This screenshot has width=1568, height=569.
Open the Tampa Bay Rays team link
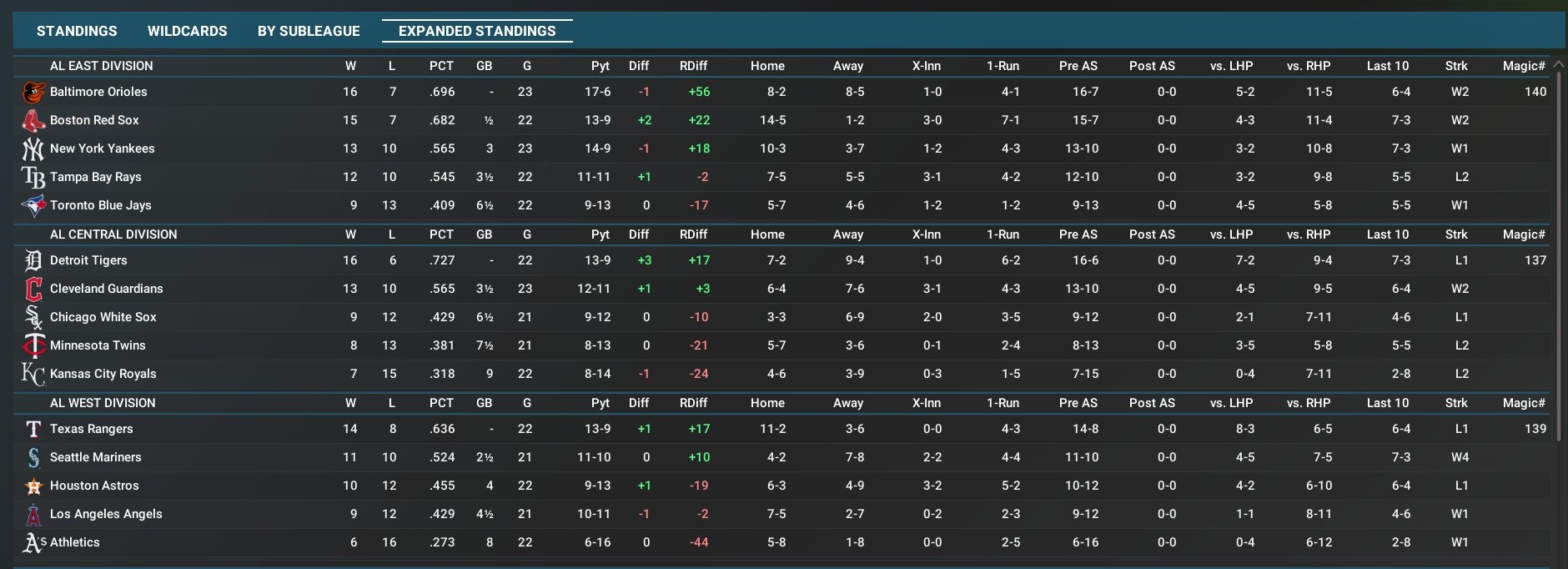click(x=96, y=177)
